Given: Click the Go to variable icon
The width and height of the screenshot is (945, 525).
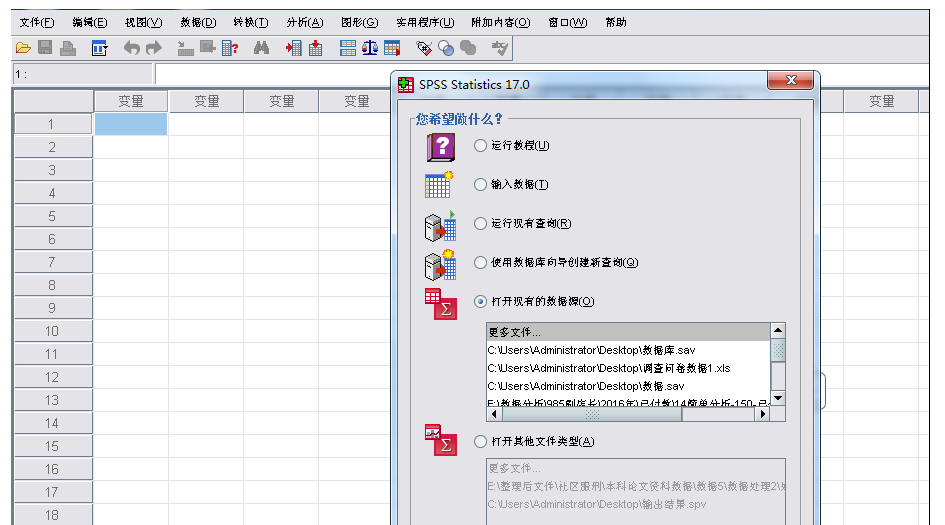Looking at the screenshot, I should click(x=208, y=48).
